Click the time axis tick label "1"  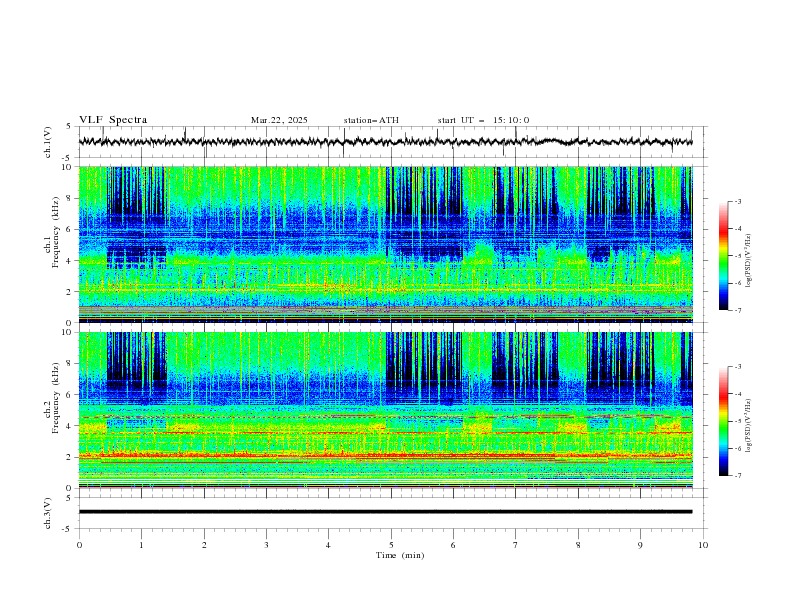[x=141, y=545]
